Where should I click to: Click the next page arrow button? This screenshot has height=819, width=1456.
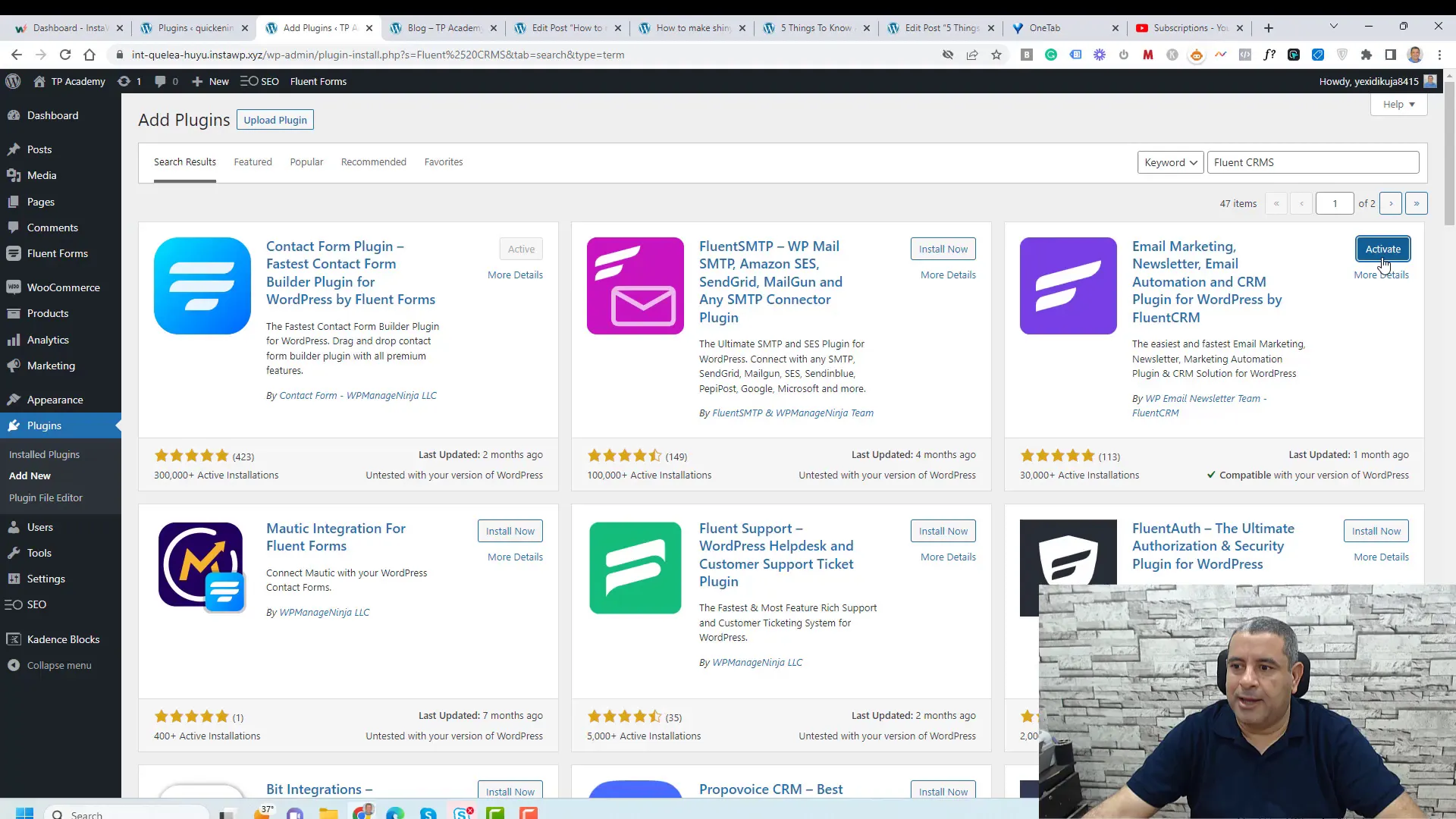click(1391, 204)
